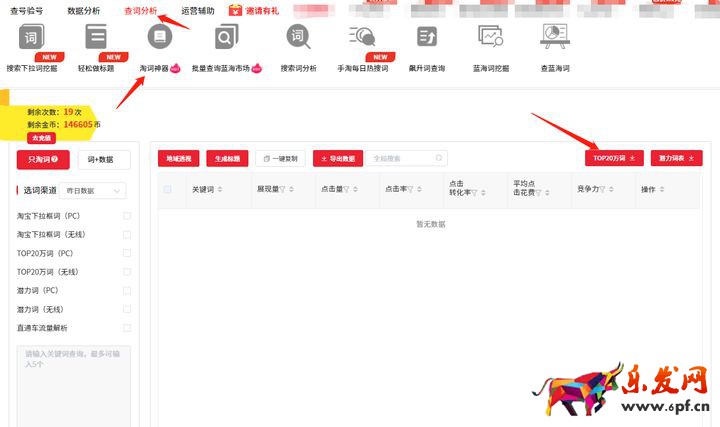Open the 轻松做标题 tool icon
The width and height of the screenshot is (720, 427).
click(x=96, y=39)
